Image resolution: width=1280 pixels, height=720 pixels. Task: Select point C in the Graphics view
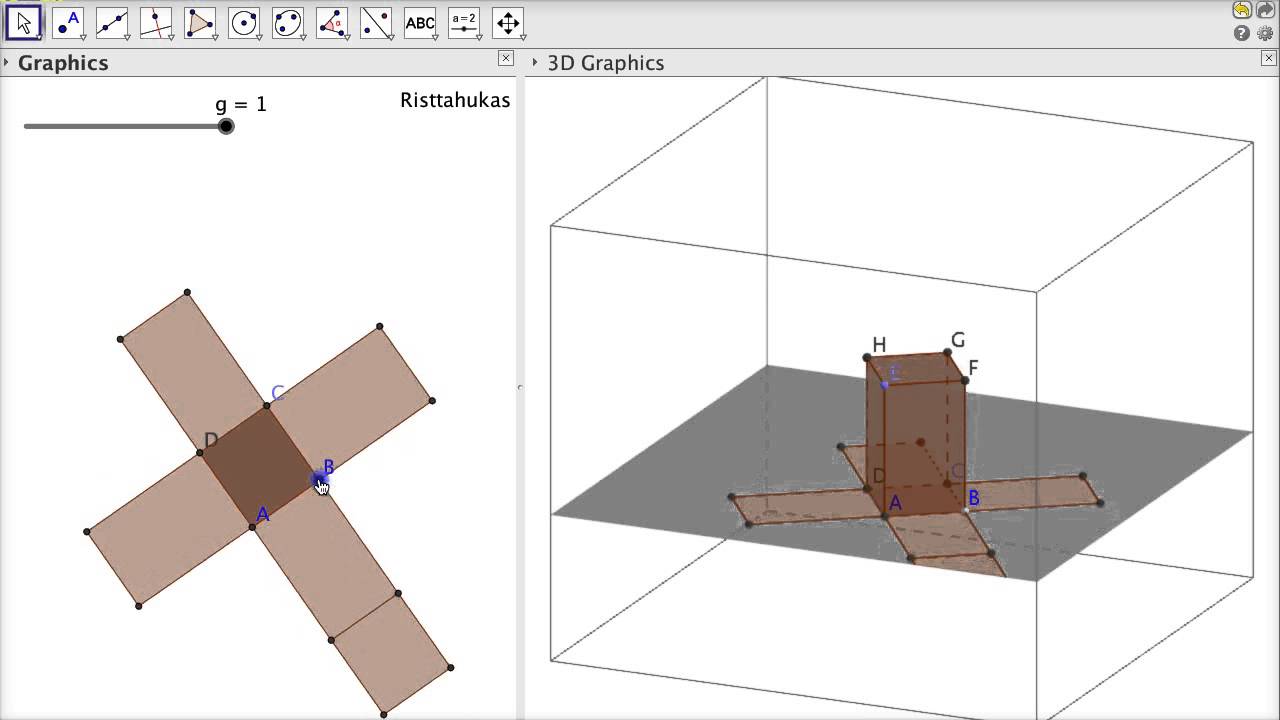click(x=266, y=406)
